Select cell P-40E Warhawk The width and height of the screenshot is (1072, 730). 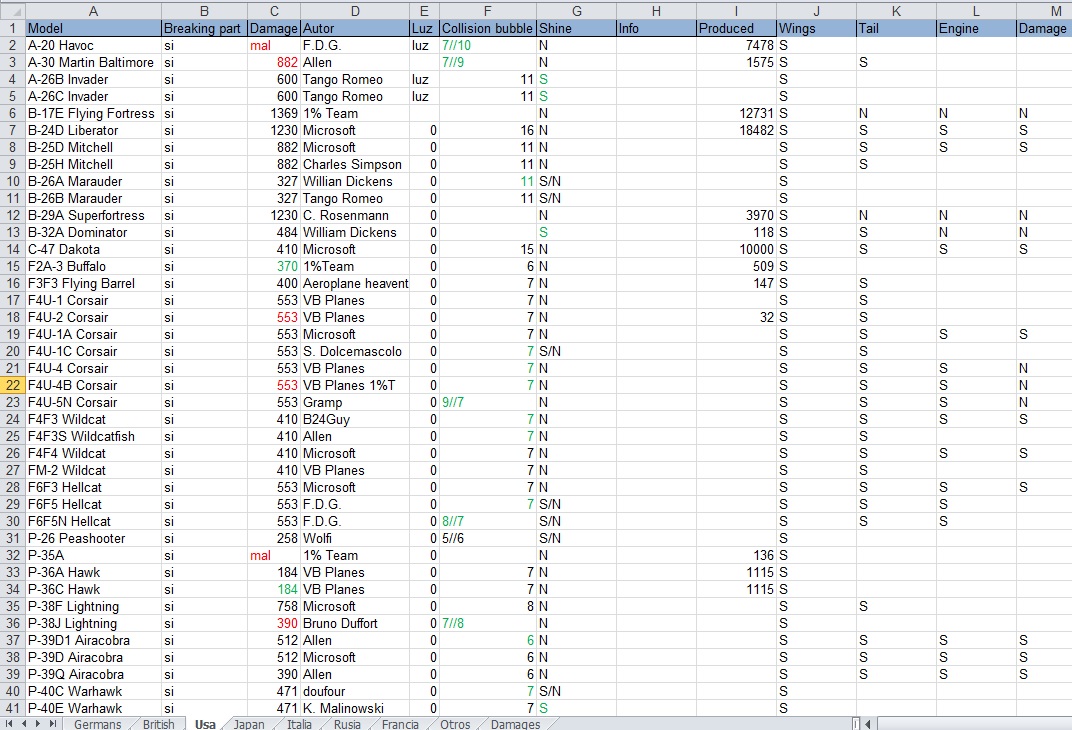pos(94,708)
